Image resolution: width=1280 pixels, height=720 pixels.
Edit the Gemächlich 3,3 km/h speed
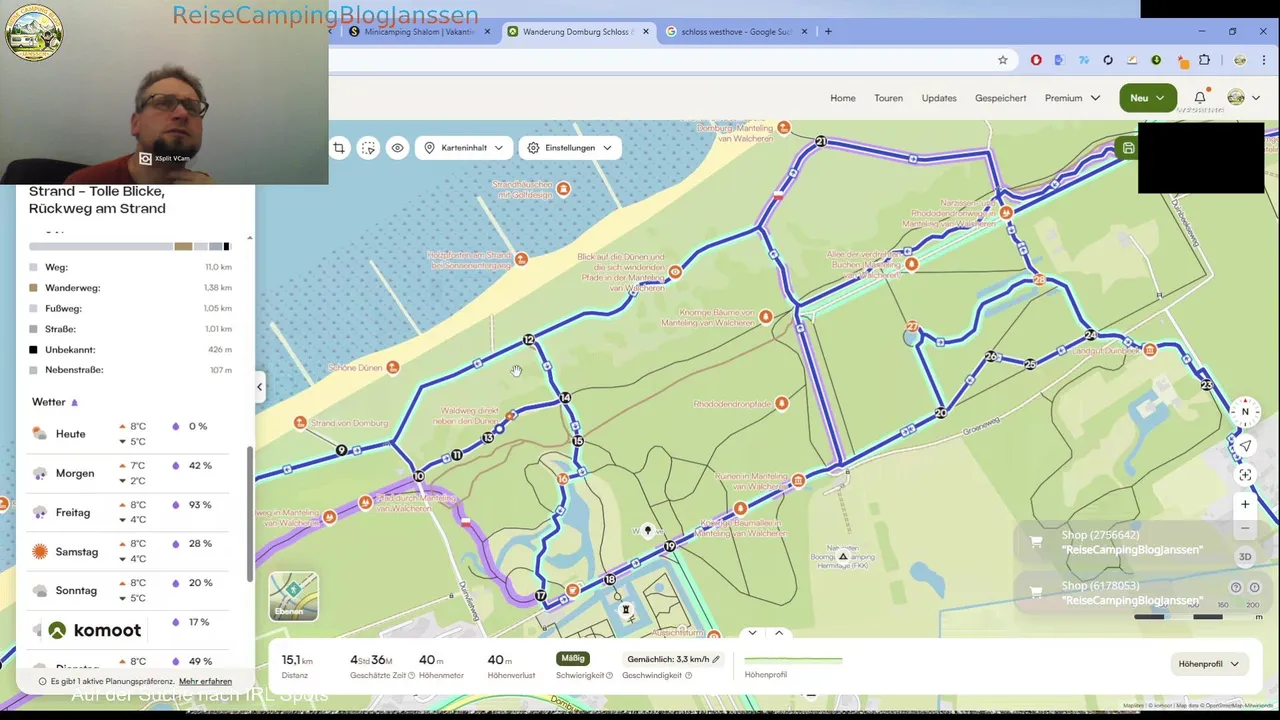[x=673, y=659]
